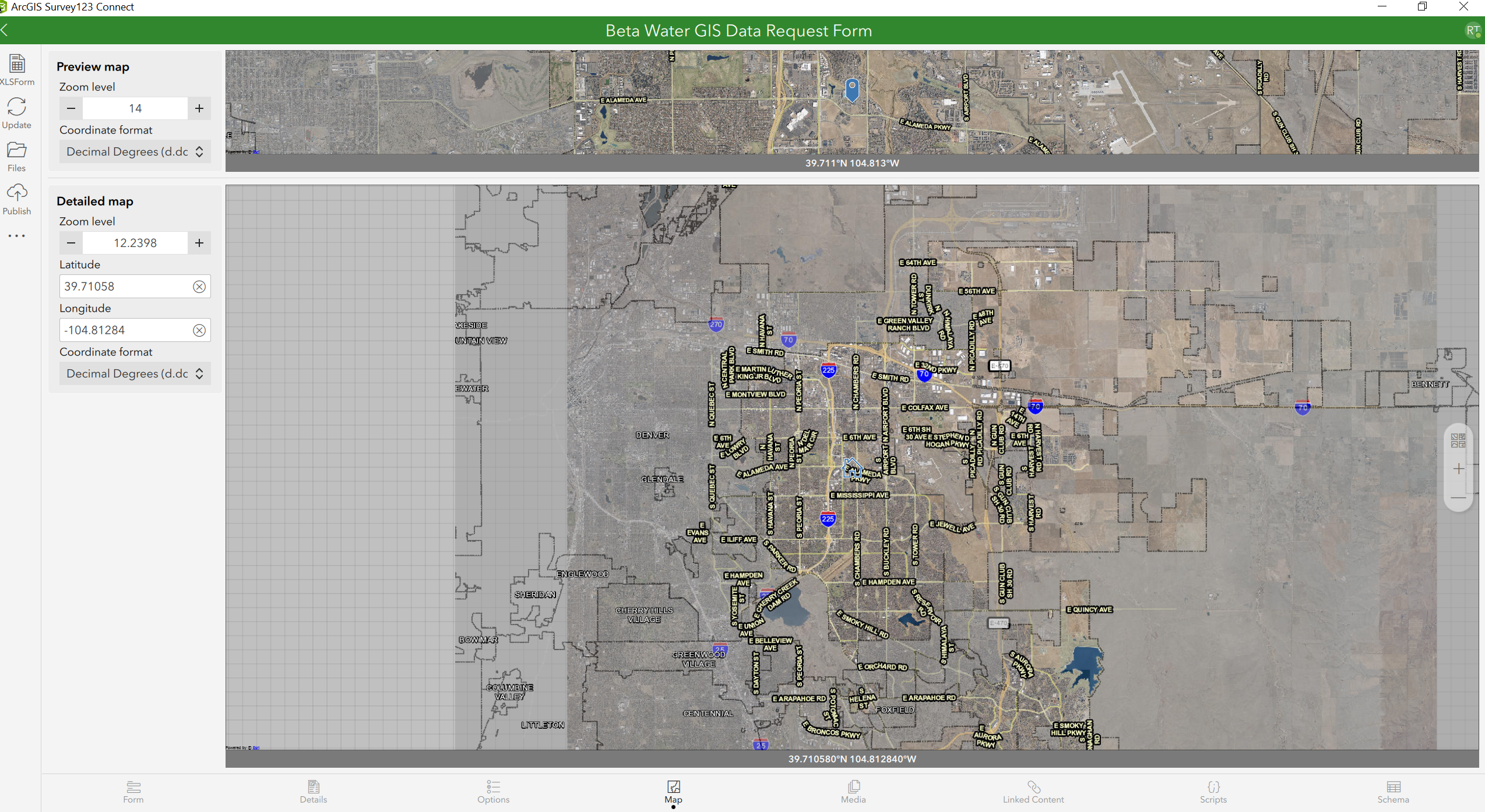Switch to the Linked Content tab
Viewport: 1485px width, 812px height.
[1033, 792]
